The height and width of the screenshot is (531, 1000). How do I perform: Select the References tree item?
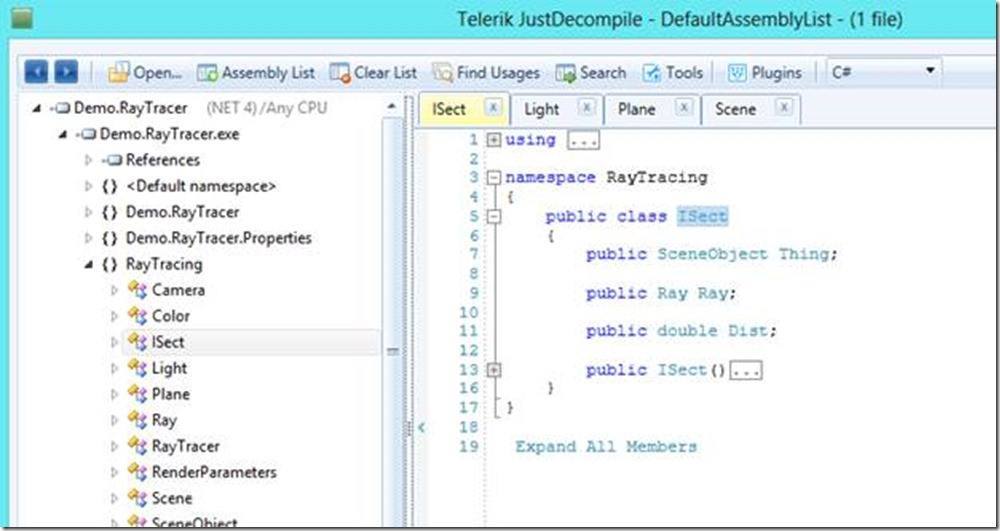click(163, 160)
